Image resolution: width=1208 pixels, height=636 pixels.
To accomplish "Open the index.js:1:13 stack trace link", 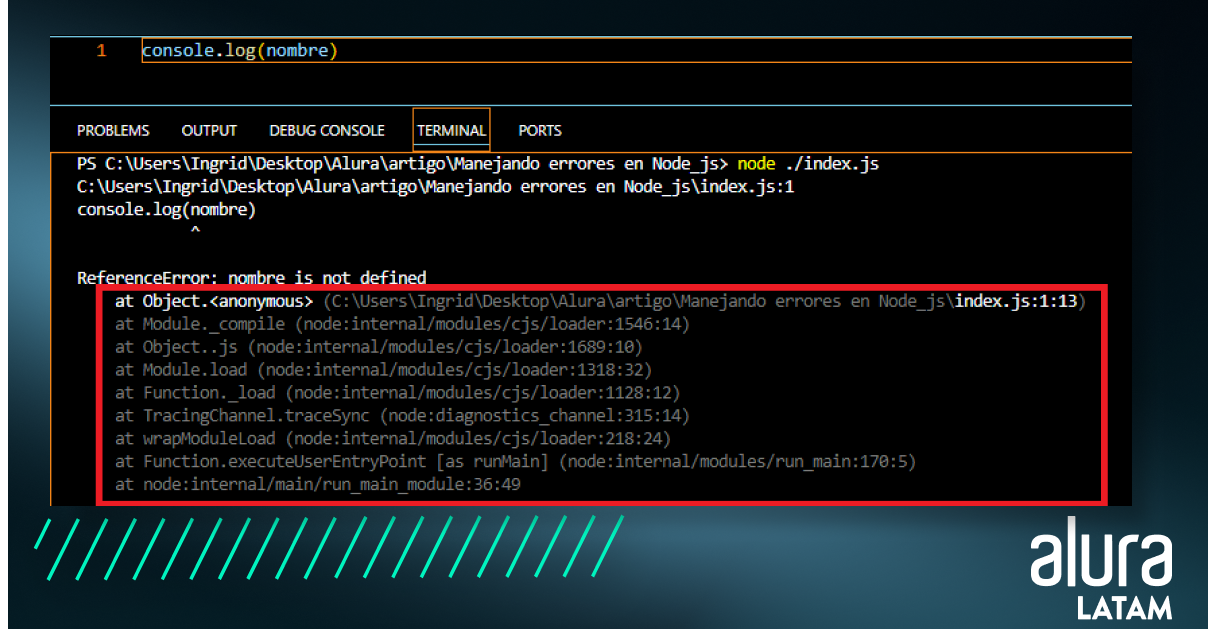I will [1017, 301].
